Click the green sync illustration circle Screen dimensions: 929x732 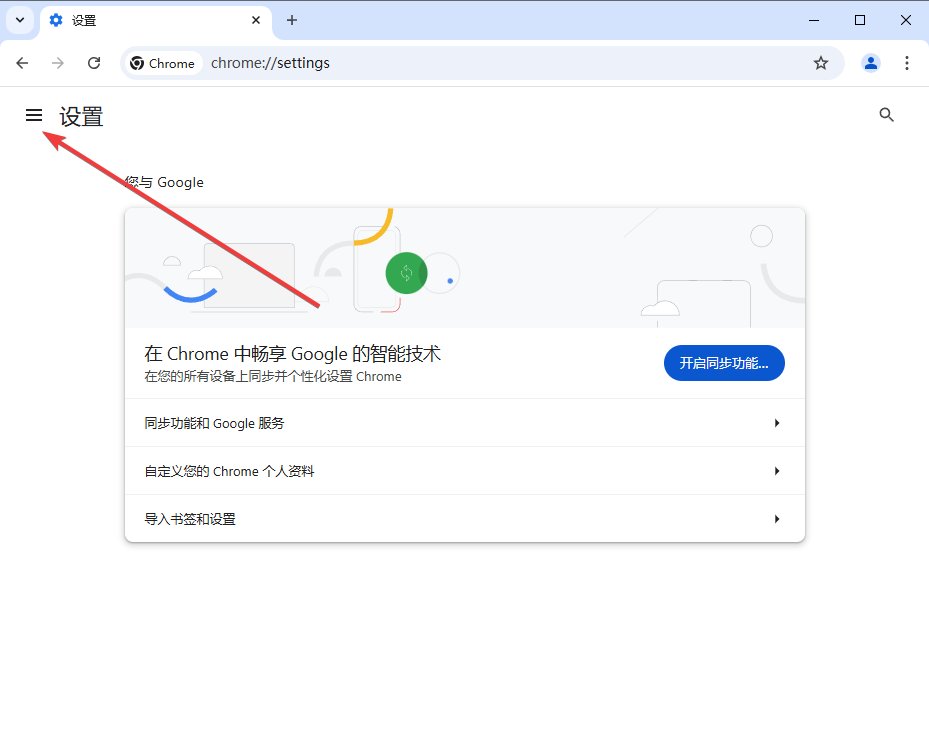406,272
